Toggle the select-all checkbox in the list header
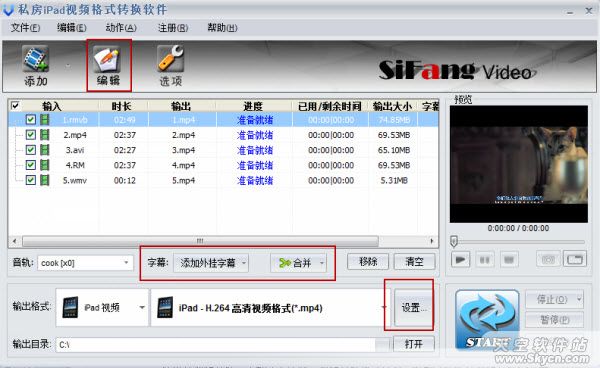The height and width of the screenshot is (368, 600). click(15, 105)
